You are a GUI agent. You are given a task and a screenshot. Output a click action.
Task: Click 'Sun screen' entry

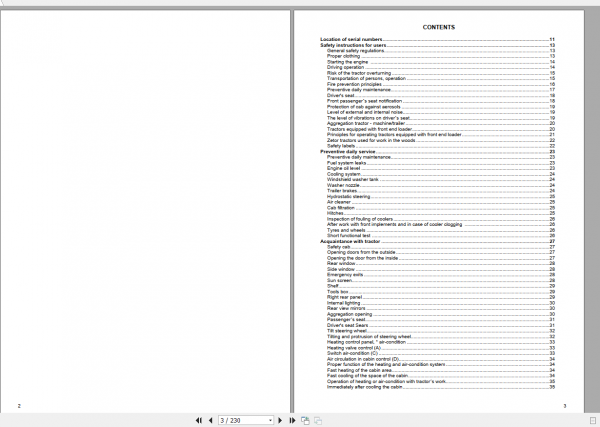(339, 280)
